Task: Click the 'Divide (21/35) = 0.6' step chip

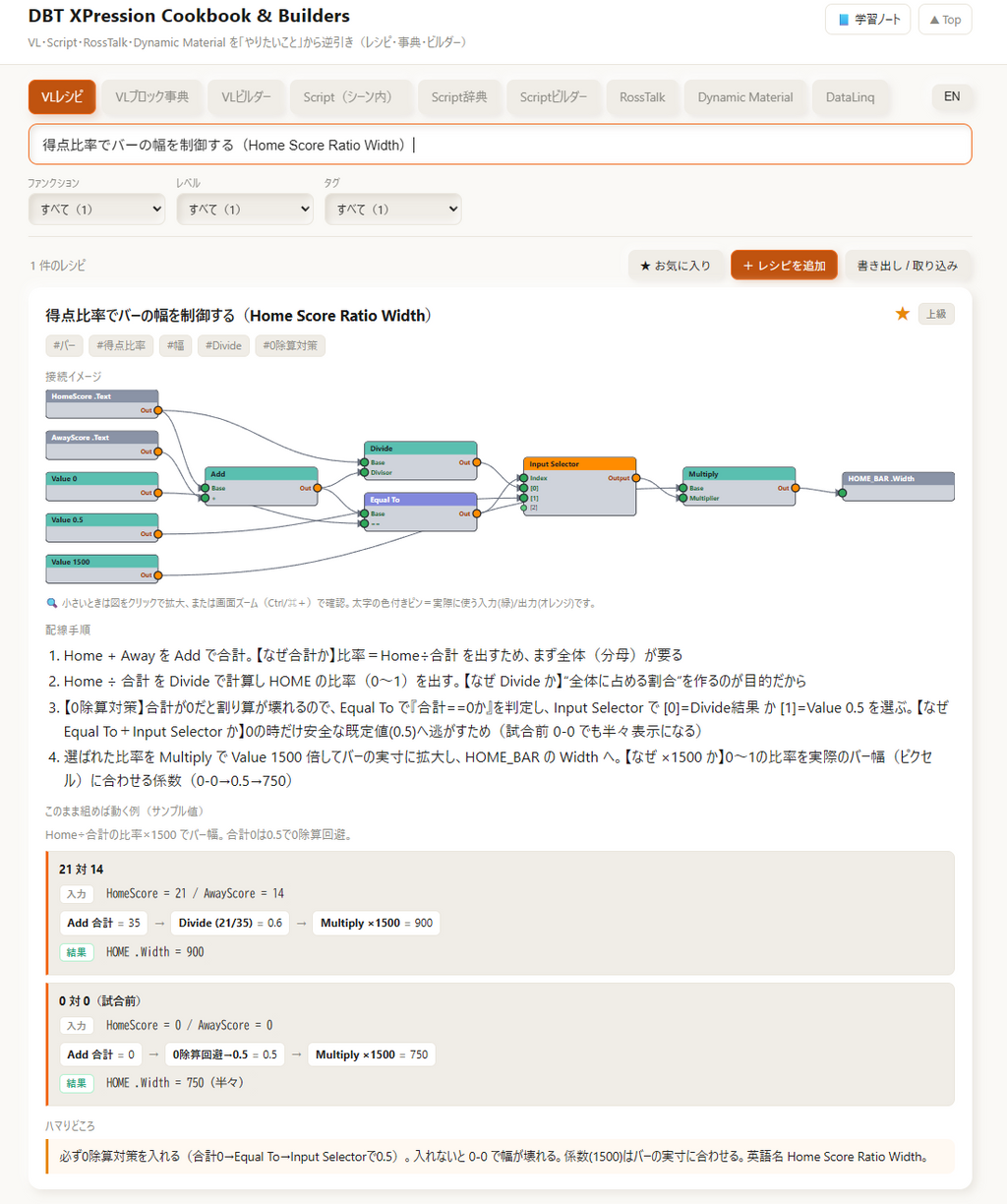Action: [x=230, y=923]
